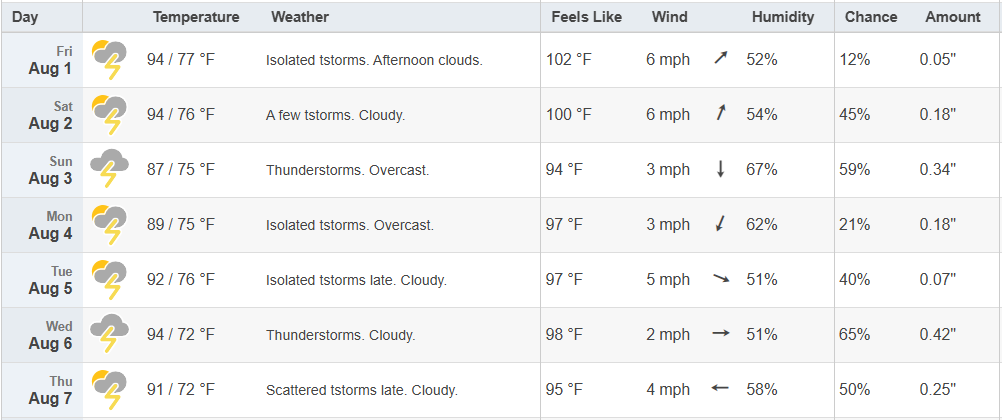Screen dimensions: 1002x420
Task: Click the 65% chance value for Aug 6
Action: pyautogui.click(x=854, y=334)
